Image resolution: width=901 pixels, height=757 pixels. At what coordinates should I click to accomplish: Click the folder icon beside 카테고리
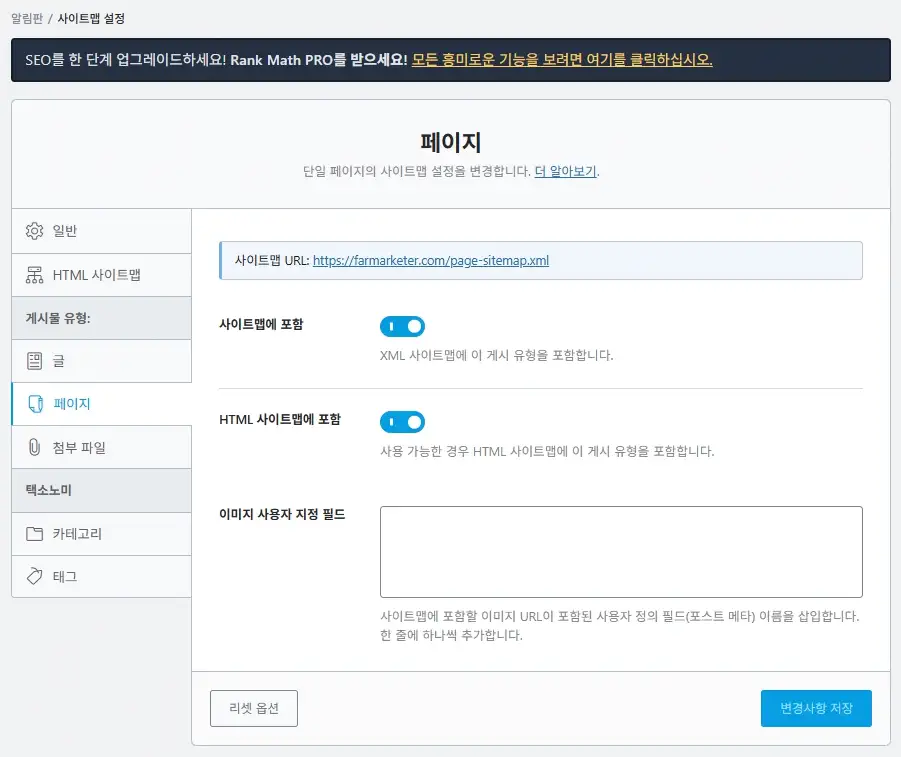[34, 534]
